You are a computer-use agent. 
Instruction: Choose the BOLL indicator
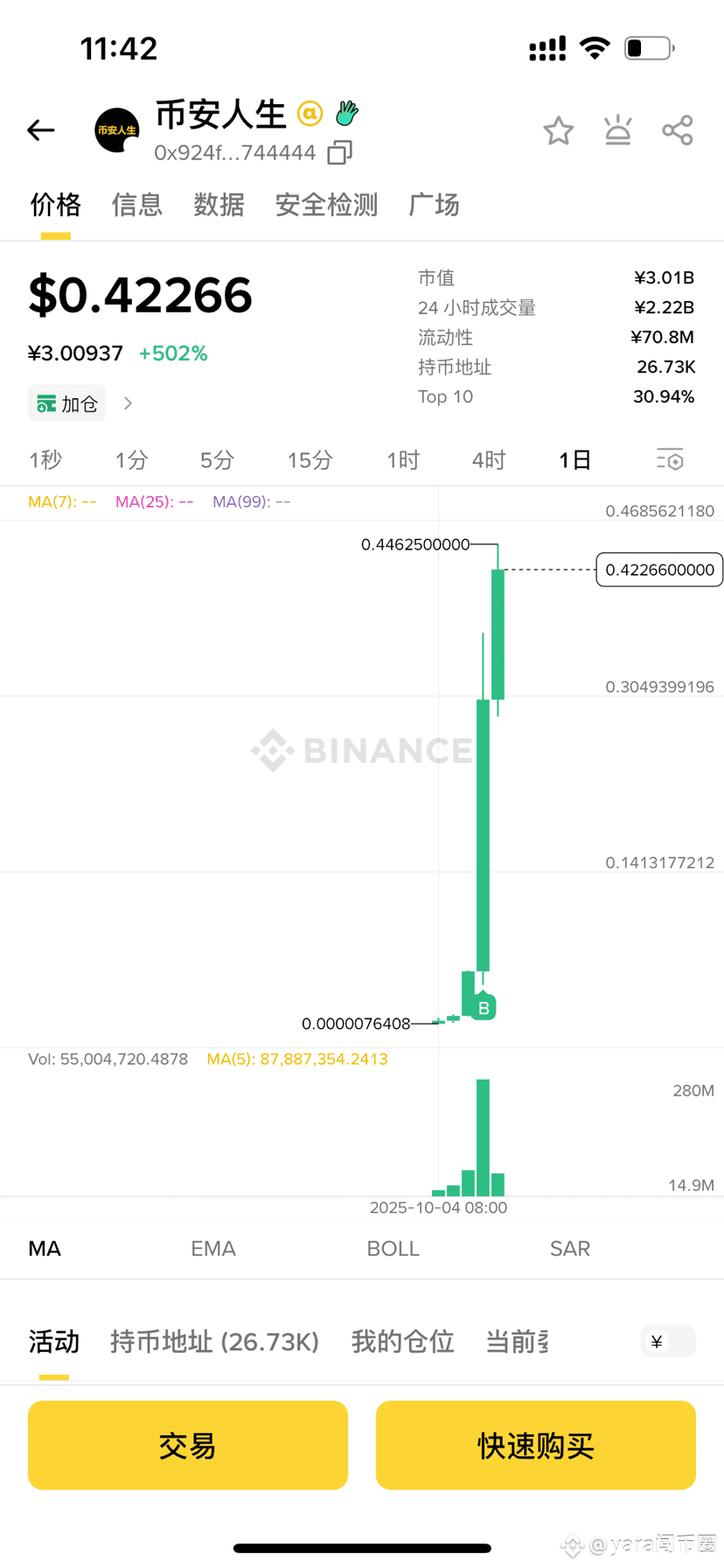(x=393, y=1249)
